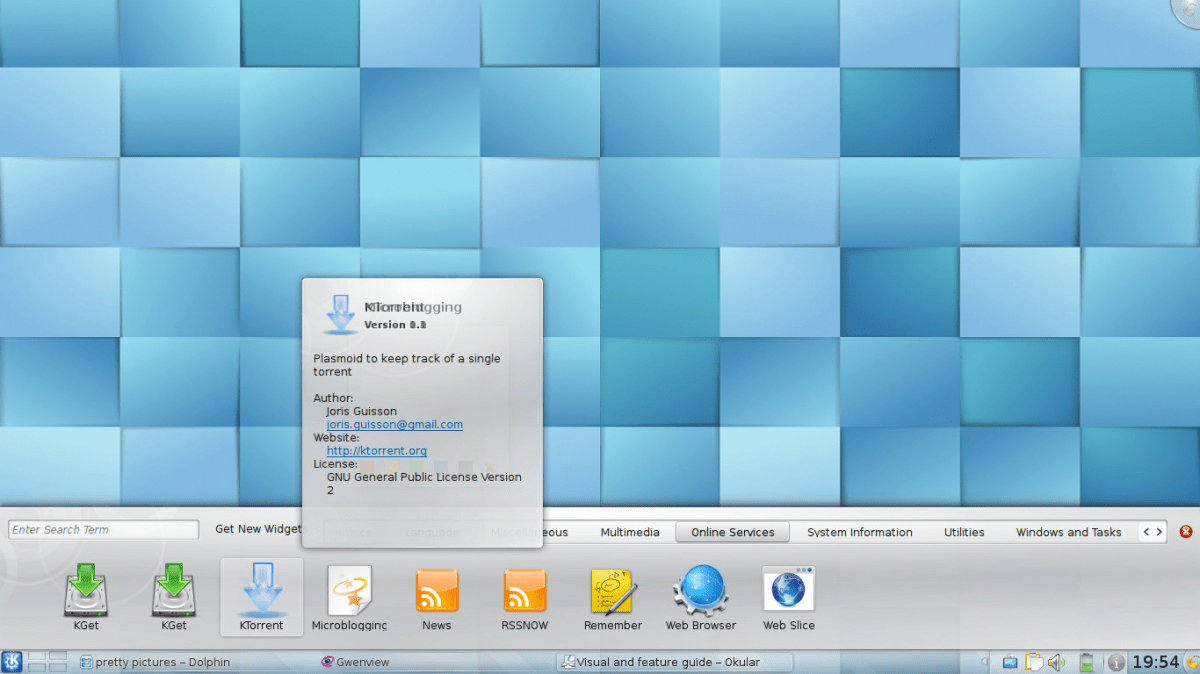Open the joris.guisson@gmail.com email link
This screenshot has height=674, width=1200.
point(394,424)
